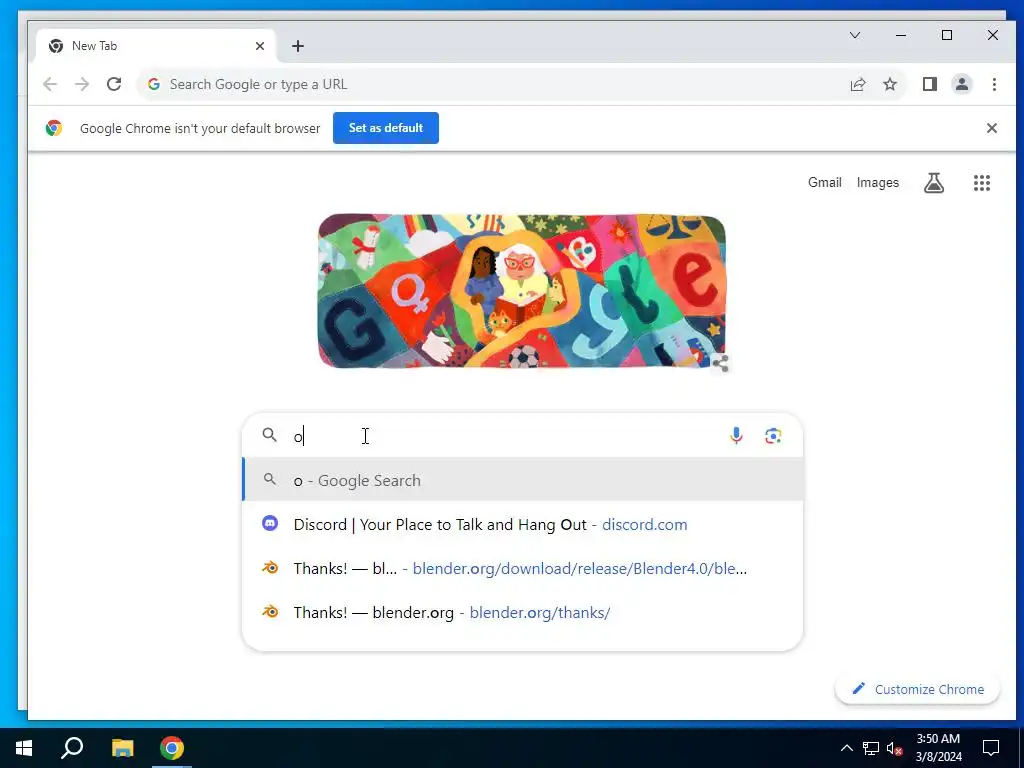Click the Google G icon in address bar
Image resolution: width=1024 pixels, height=768 pixels.
(x=153, y=84)
